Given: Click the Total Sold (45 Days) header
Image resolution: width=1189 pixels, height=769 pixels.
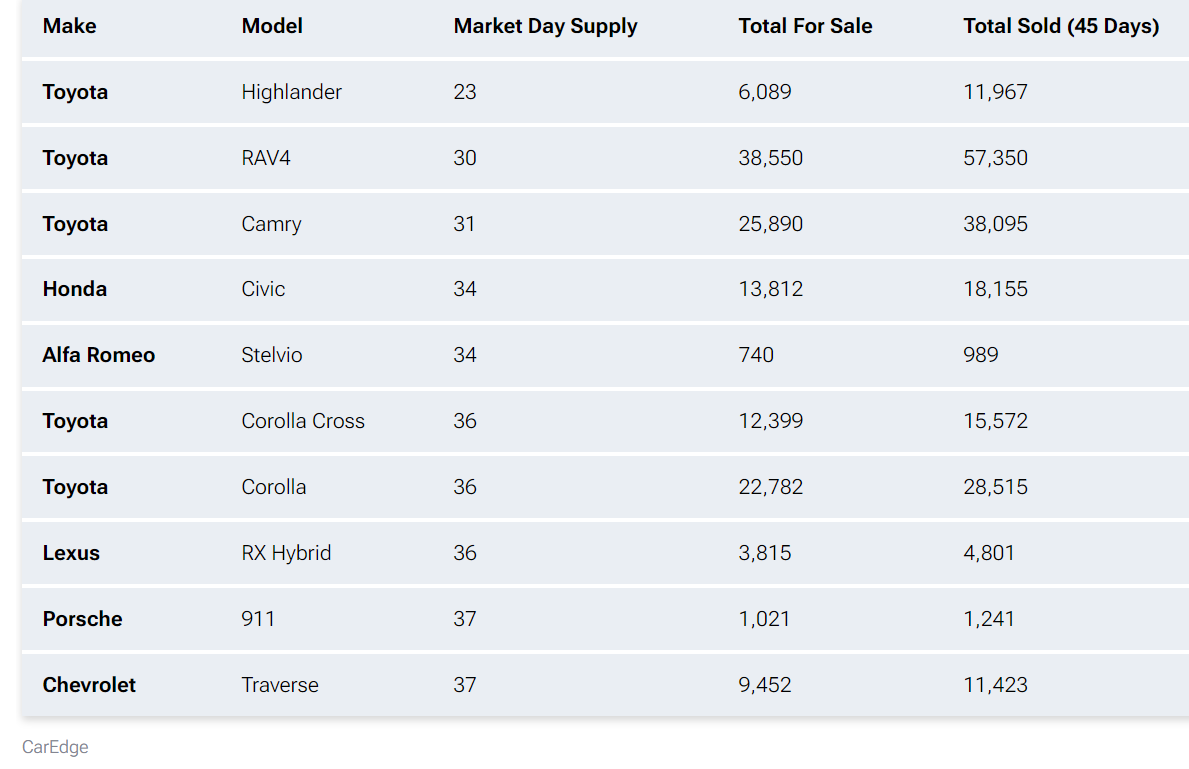Looking at the screenshot, I should pos(1061,27).
